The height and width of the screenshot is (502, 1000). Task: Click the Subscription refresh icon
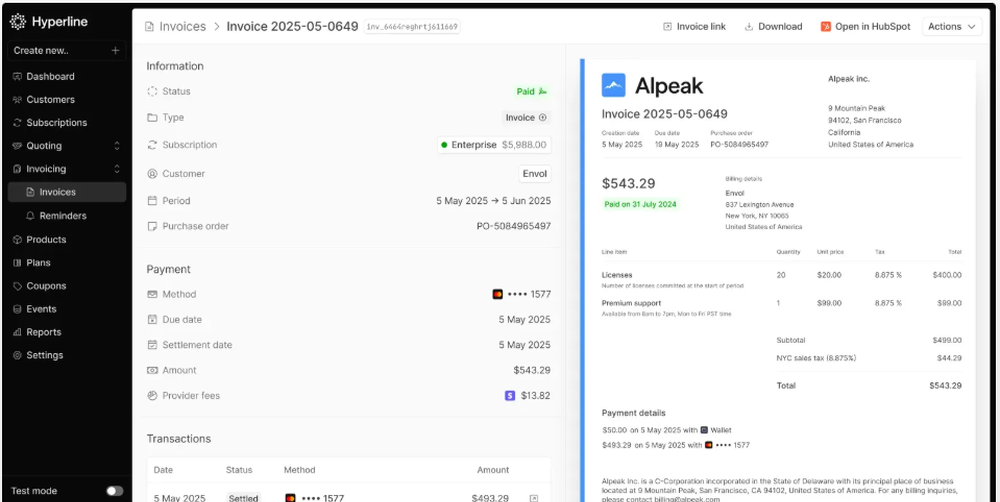pos(152,145)
